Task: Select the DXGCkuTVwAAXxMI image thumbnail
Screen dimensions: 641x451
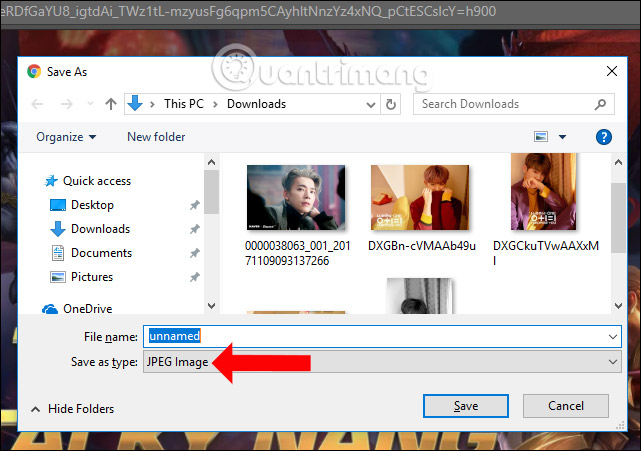Action: tap(544, 192)
